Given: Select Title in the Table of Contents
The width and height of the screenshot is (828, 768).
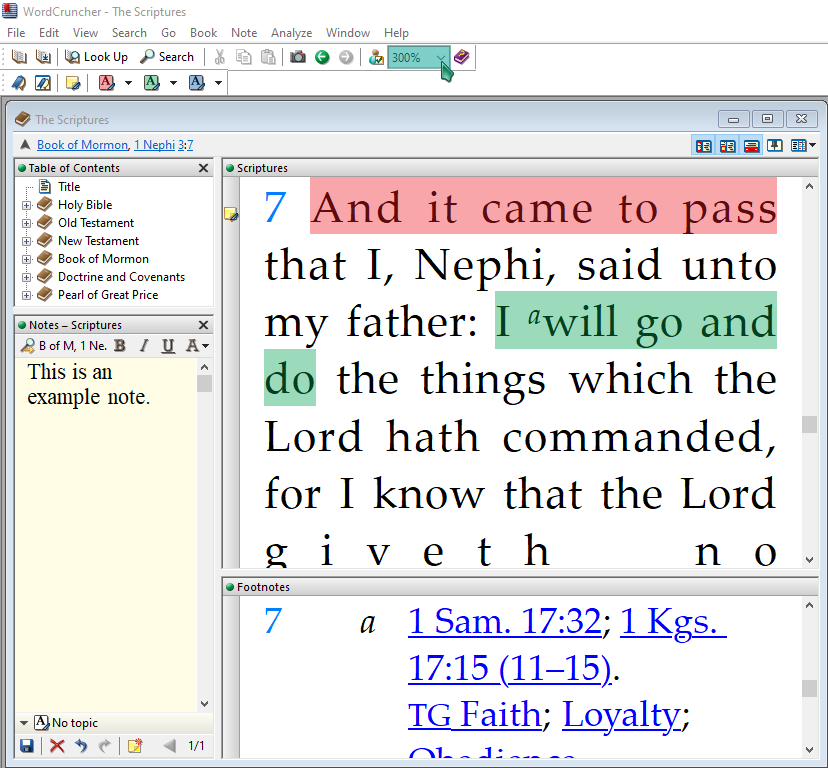Looking at the screenshot, I should [x=69, y=186].
